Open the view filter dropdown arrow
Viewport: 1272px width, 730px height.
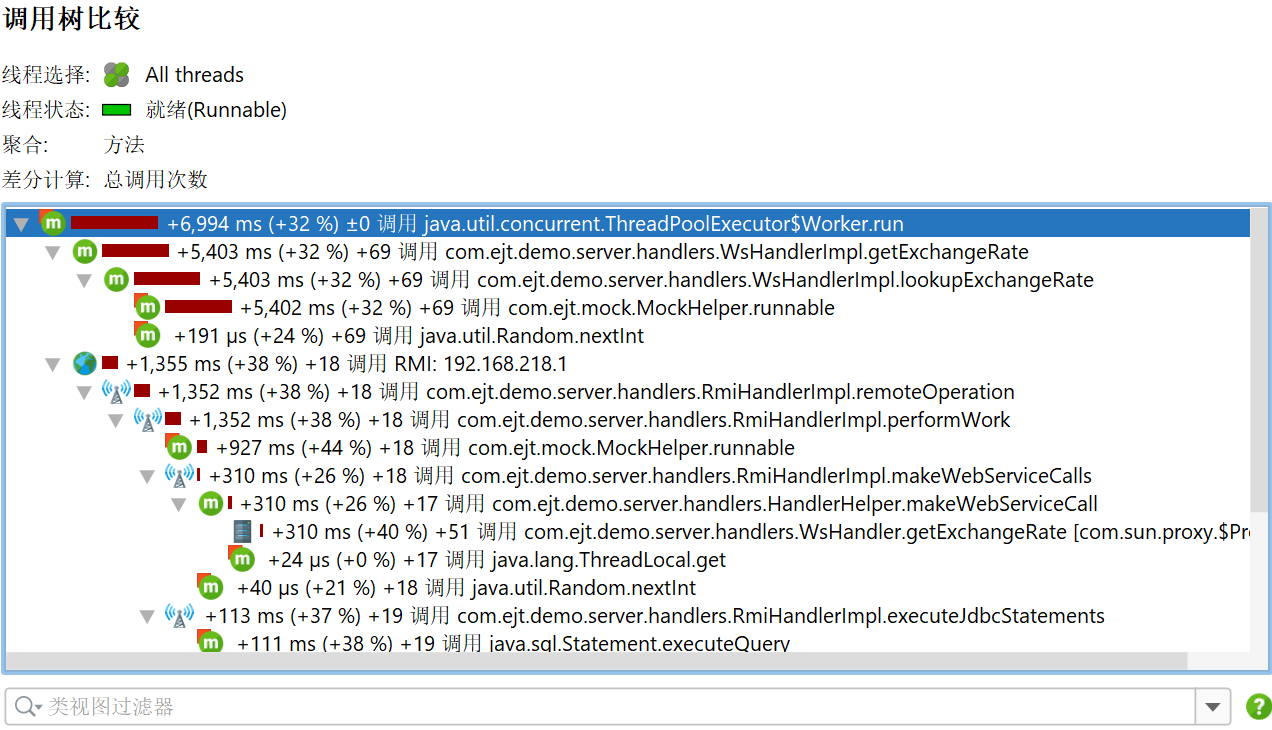click(x=1212, y=707)
